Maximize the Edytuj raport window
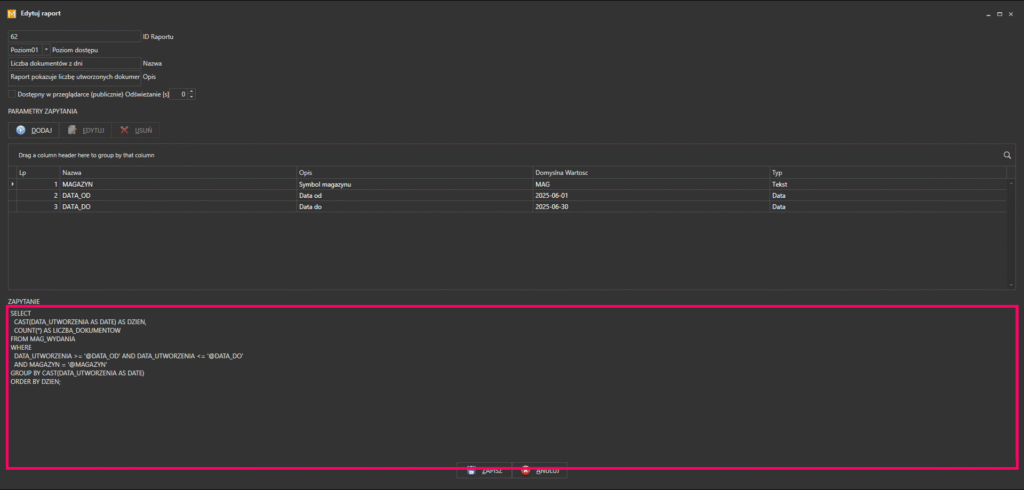1024x490 pixels. [999, 14]
